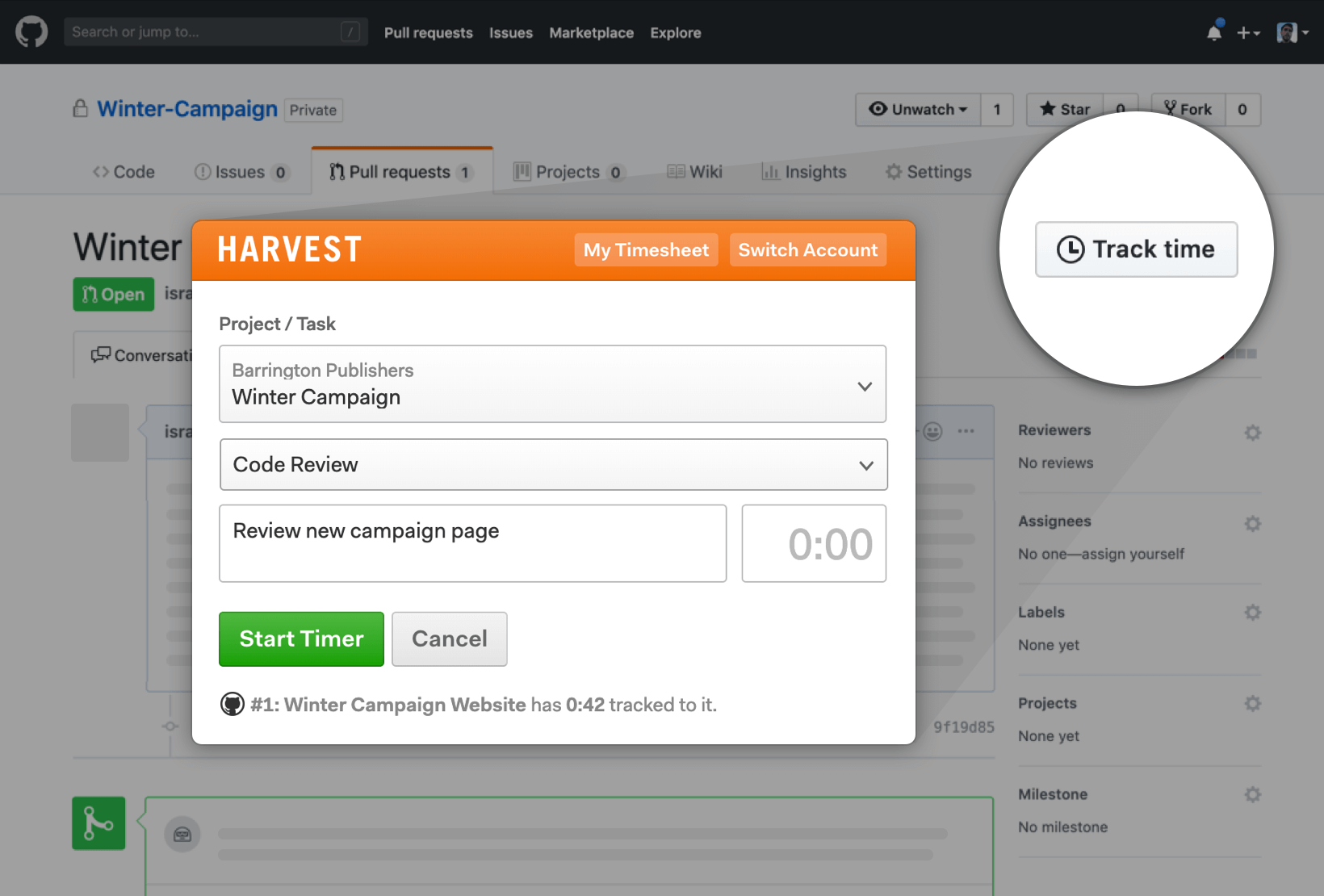Open commit 9f19d85
1324x896 pixels.
[964, 727]
